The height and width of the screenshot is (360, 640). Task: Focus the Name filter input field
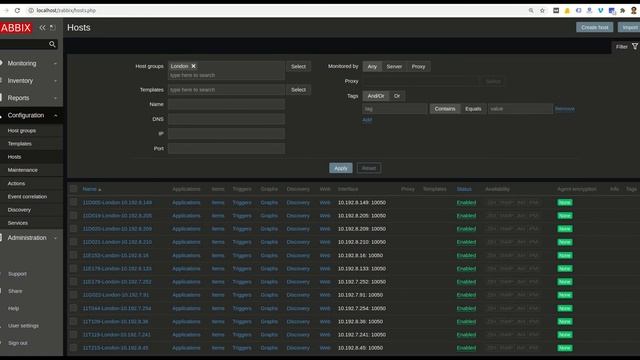point(227,104)
